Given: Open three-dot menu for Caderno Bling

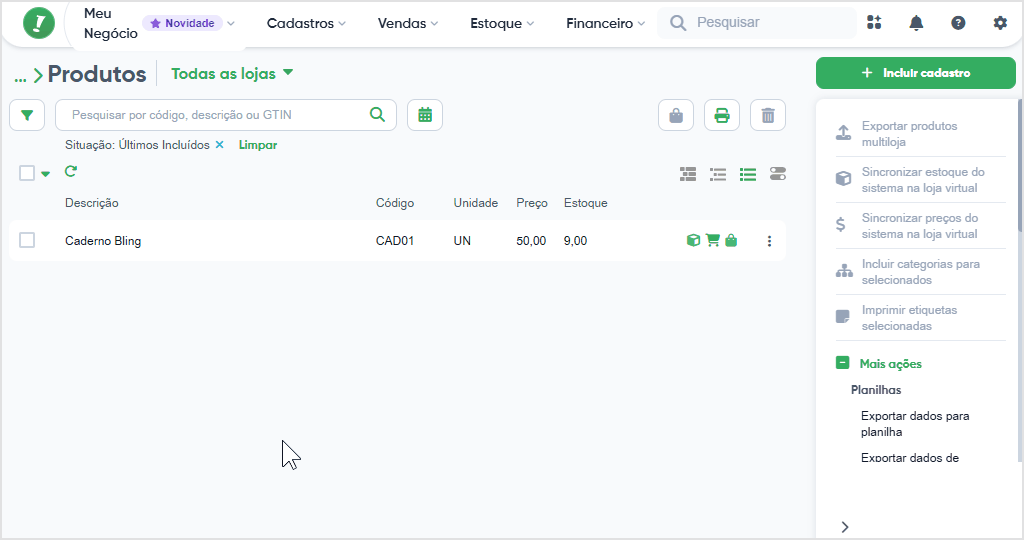Looking at the screenshot, I should click(769, 241).
